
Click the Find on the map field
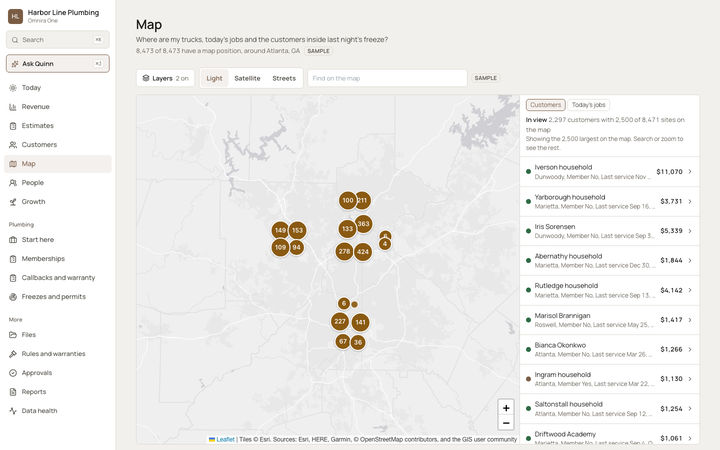coord(388,78)
